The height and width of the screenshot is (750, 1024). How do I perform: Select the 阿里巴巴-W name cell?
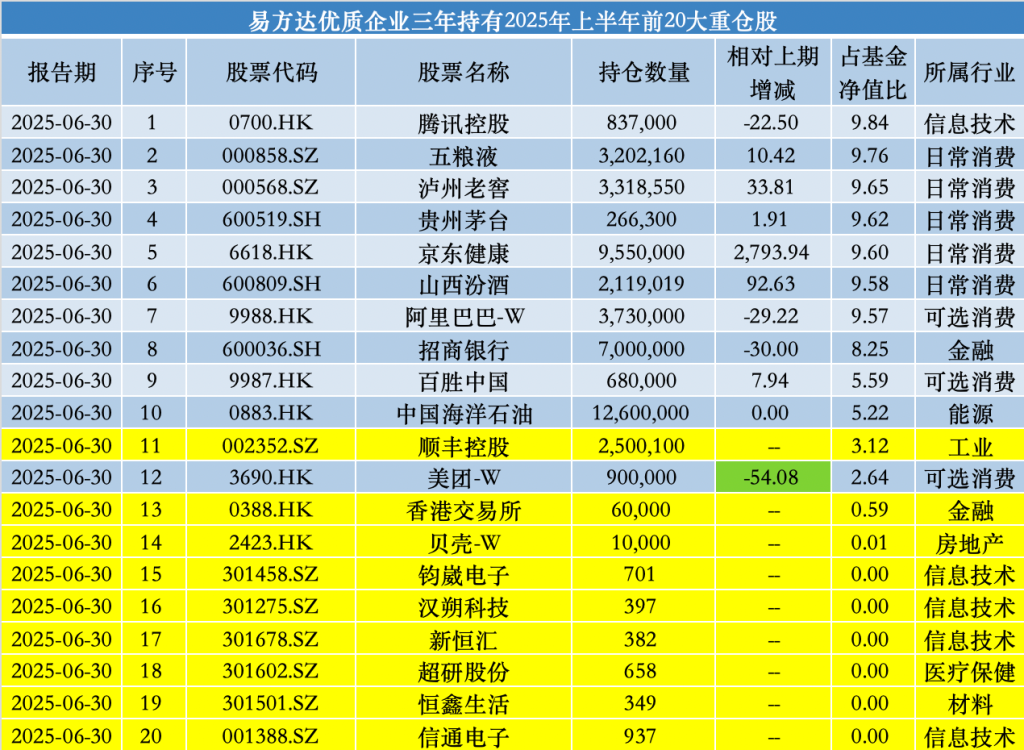pos(464,316)
